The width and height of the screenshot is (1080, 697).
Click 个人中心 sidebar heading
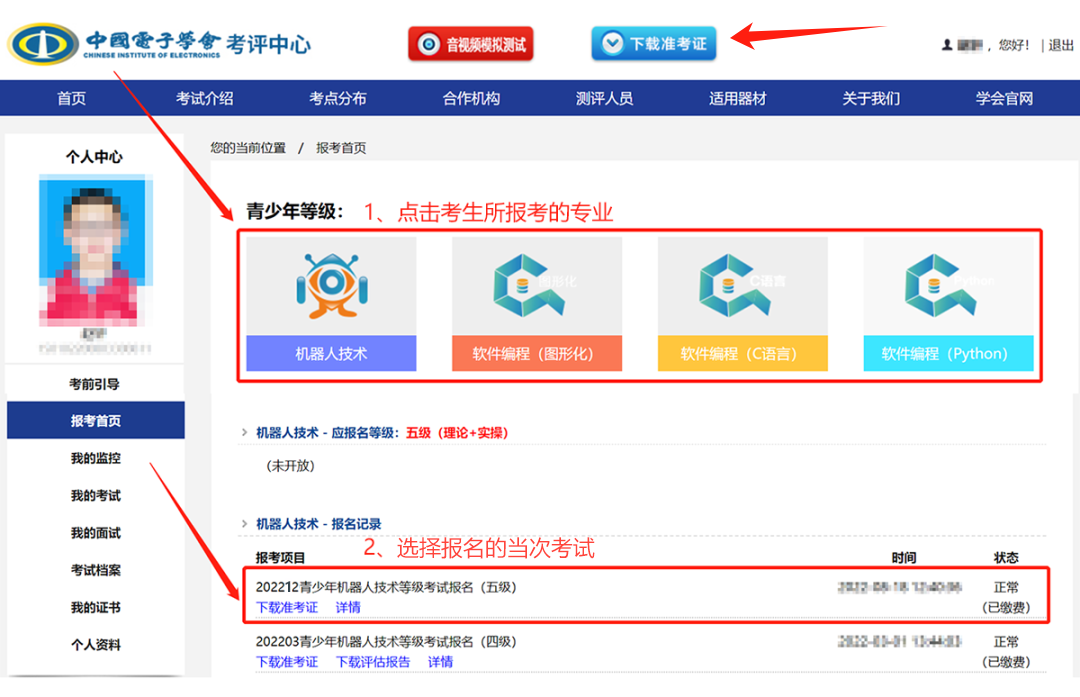(94, 157)
